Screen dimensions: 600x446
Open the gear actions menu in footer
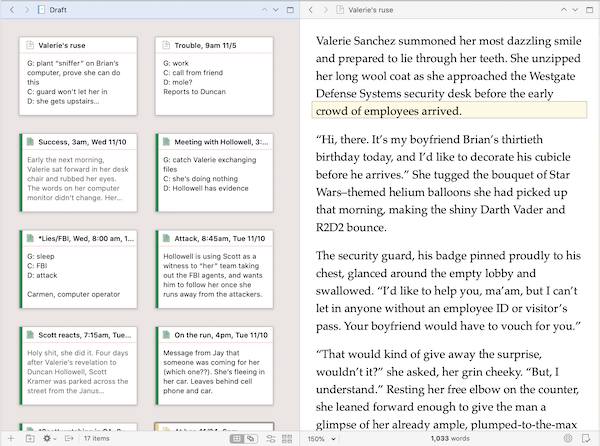pyautogui.click(x=49, y=438)
